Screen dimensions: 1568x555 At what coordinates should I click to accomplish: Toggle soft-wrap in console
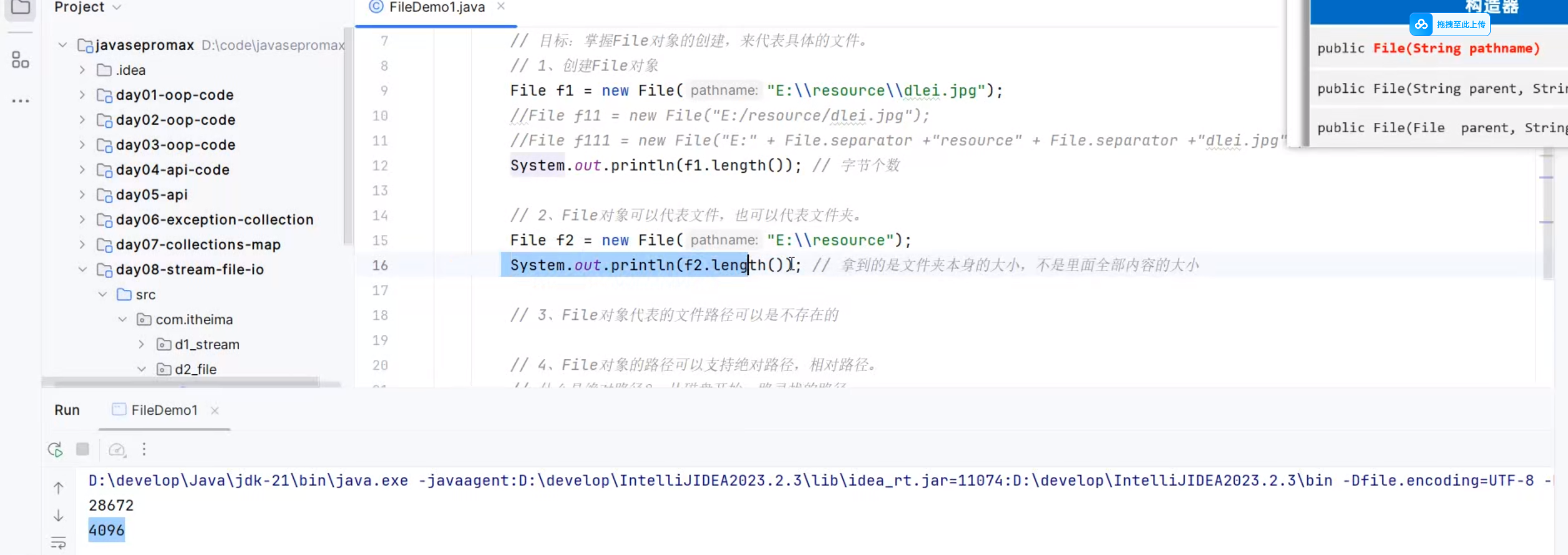pyautogui.click(x=58, y=543)
